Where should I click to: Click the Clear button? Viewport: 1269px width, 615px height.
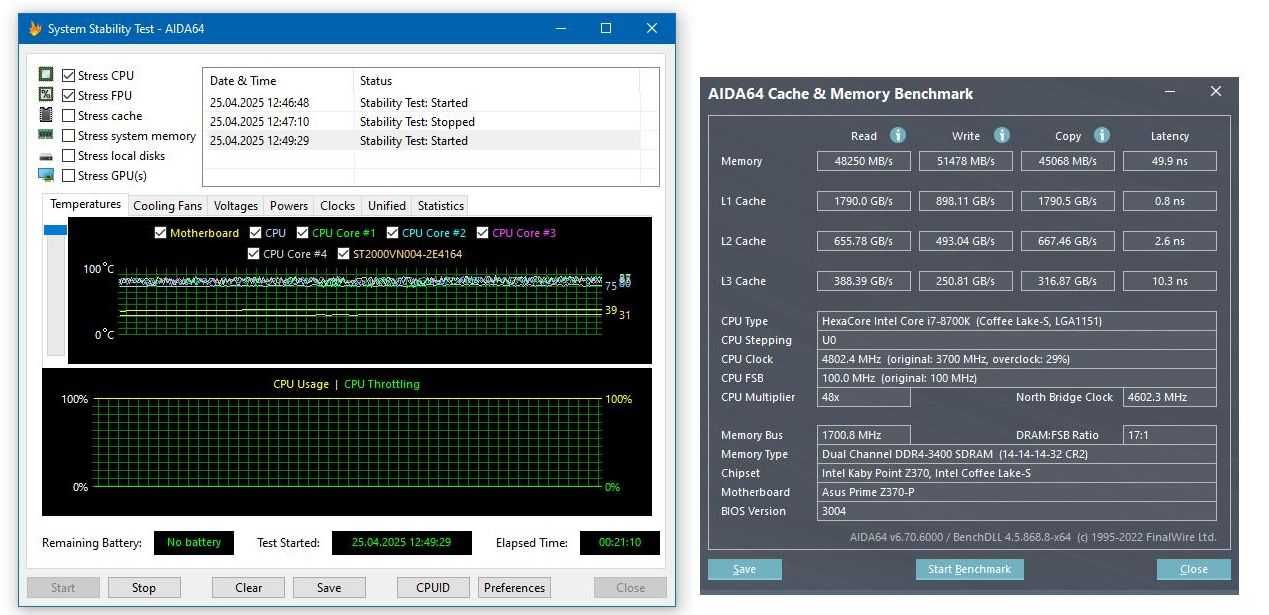pos(248,587)
